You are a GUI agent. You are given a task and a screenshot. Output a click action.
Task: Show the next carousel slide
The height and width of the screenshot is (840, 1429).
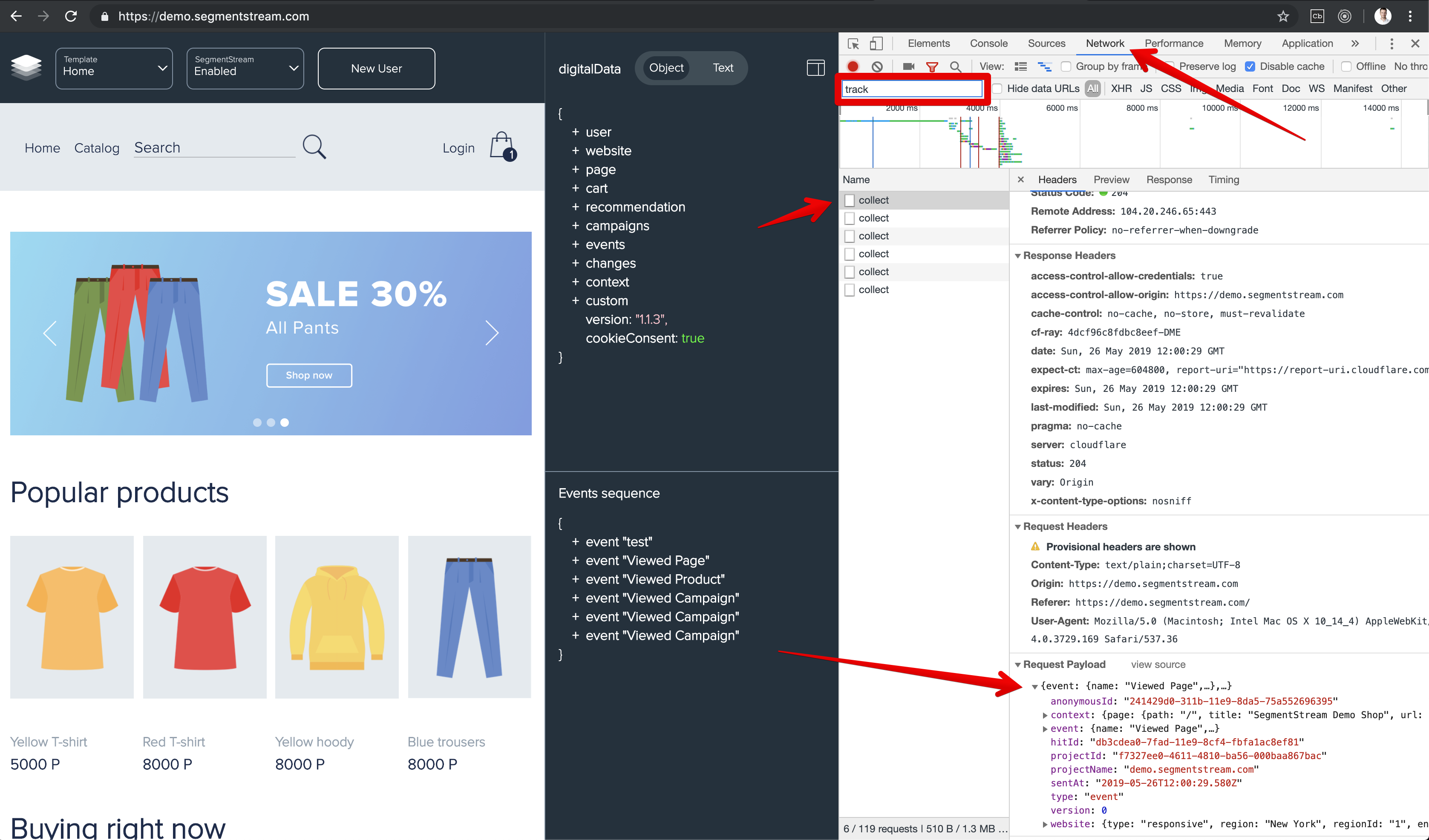pyautogui.click(x=492, y=333)
